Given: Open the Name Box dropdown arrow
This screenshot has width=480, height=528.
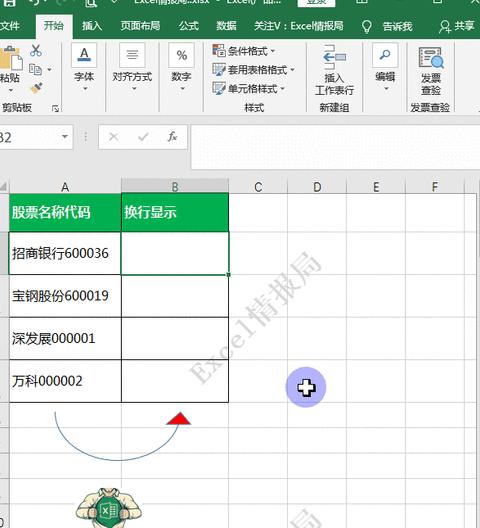Looking at the screenshot, I should coord(65,137).
